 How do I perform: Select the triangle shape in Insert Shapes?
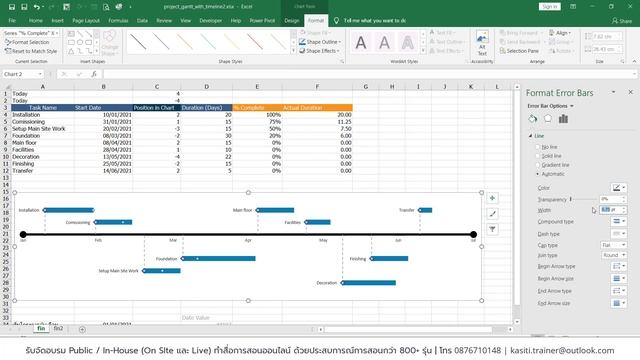click(x=71, y=51)
